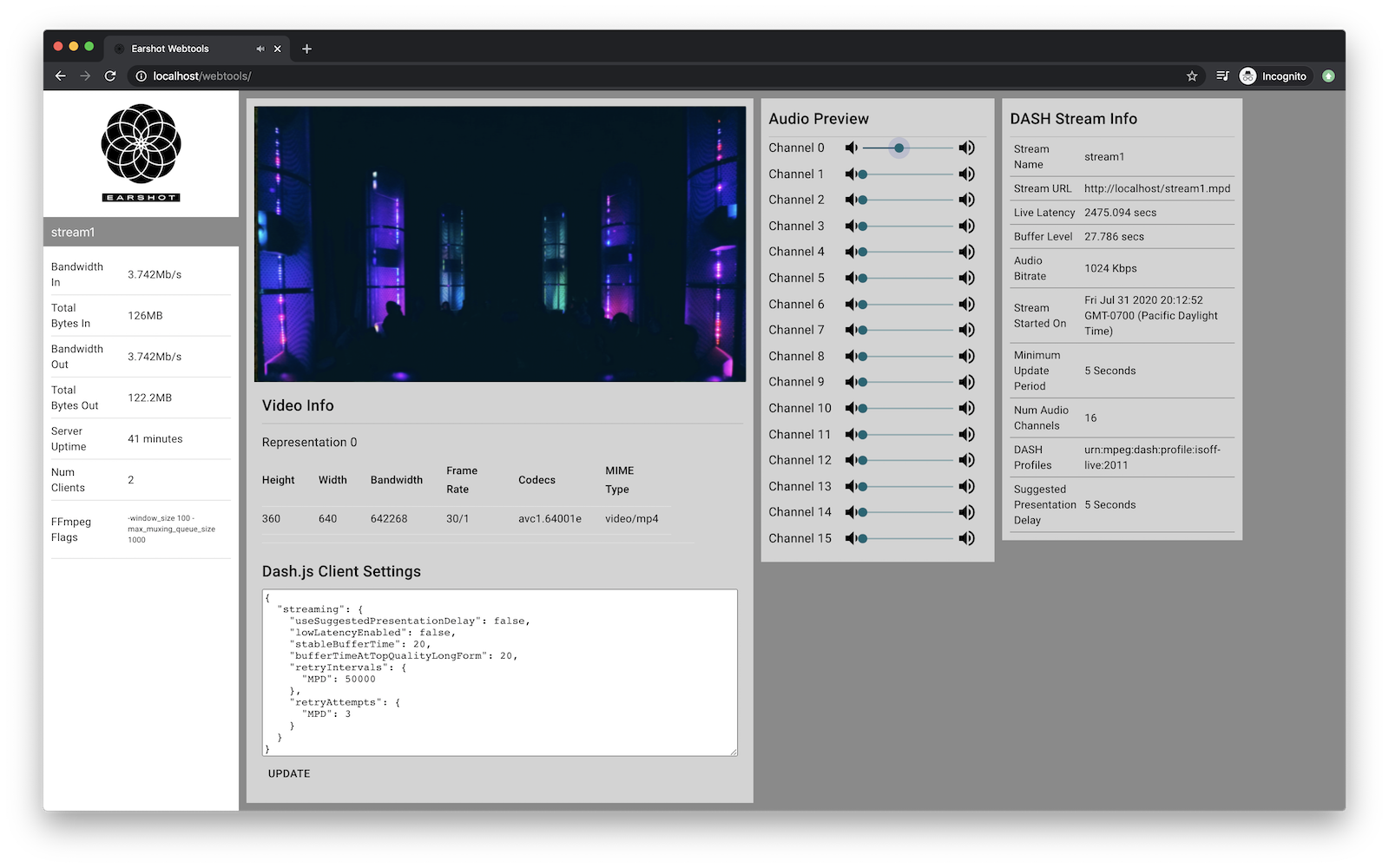Reload the page with the refresh icon
This screenshot has height=868, width=1389.
coord(110,76)
